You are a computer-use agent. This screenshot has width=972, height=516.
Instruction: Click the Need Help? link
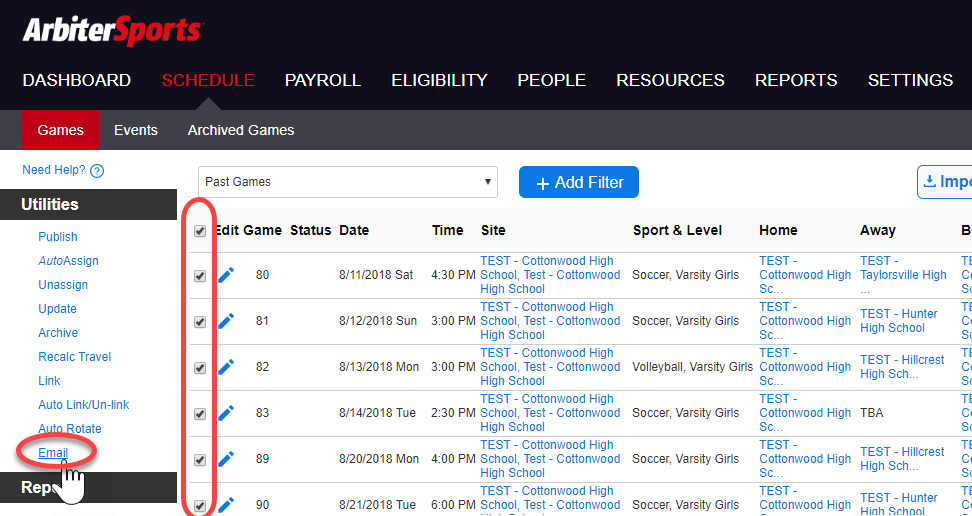(54, 170)
